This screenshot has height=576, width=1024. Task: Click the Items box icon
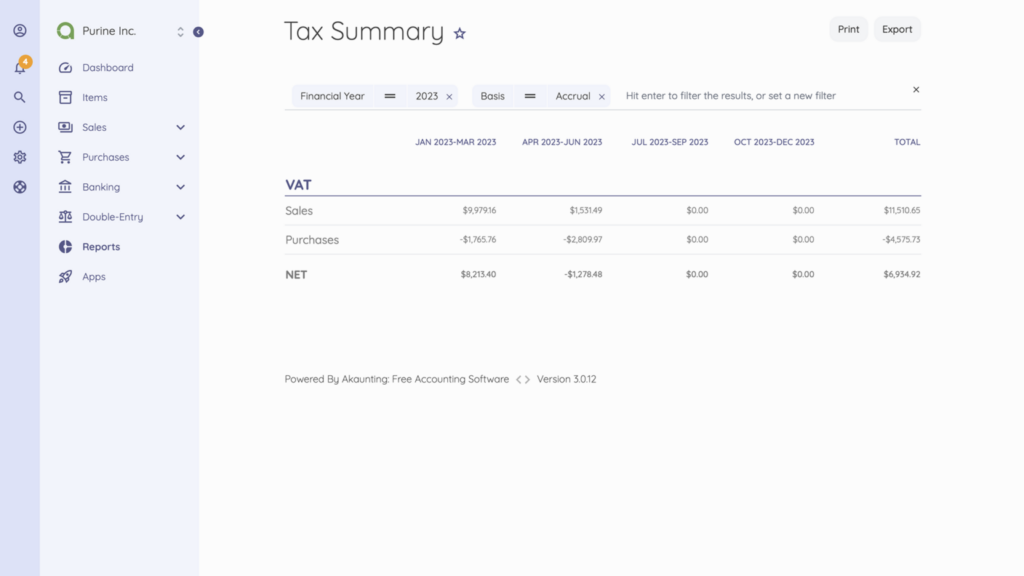(x=64, y=97)
